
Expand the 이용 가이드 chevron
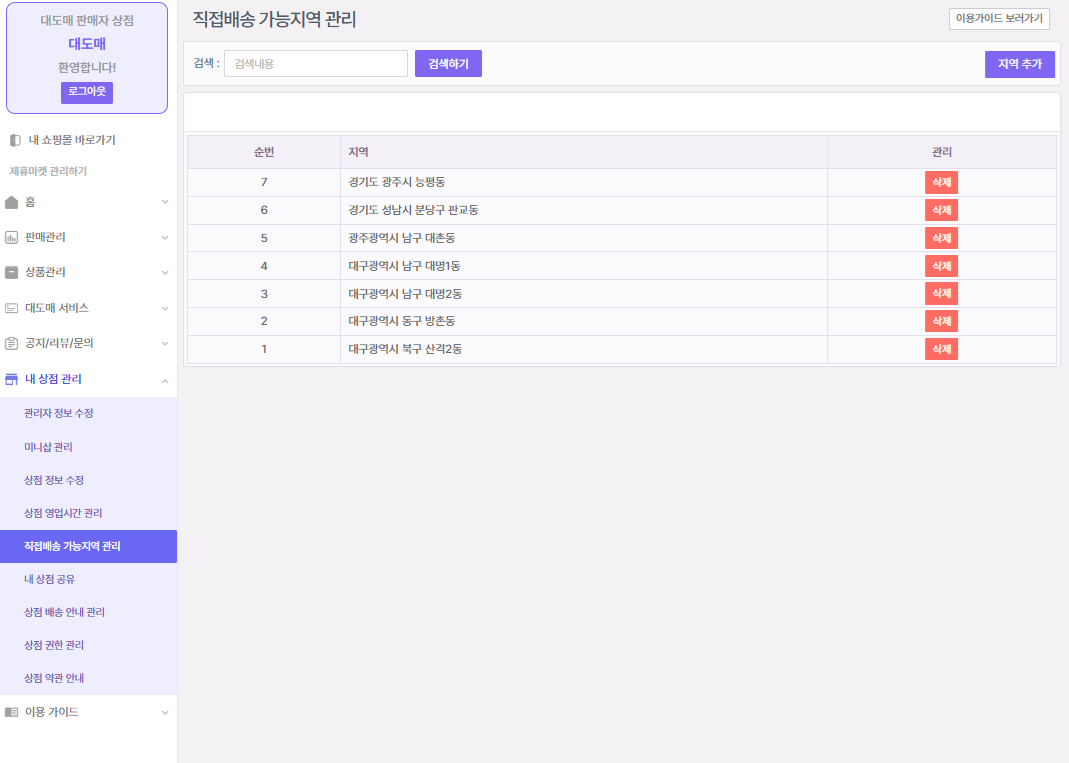point(165,712)
